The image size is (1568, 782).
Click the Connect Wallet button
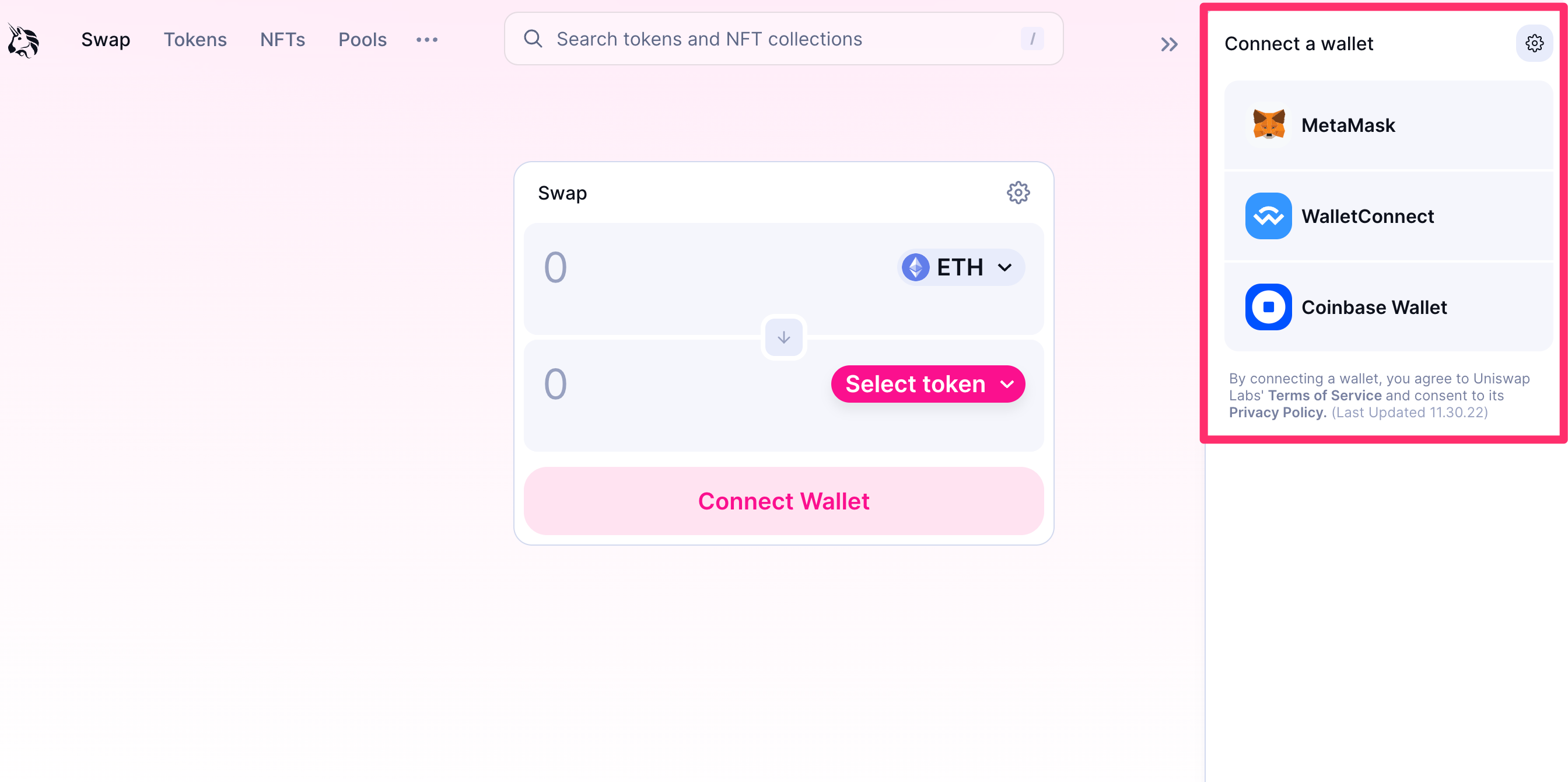(x=783, y=501)
